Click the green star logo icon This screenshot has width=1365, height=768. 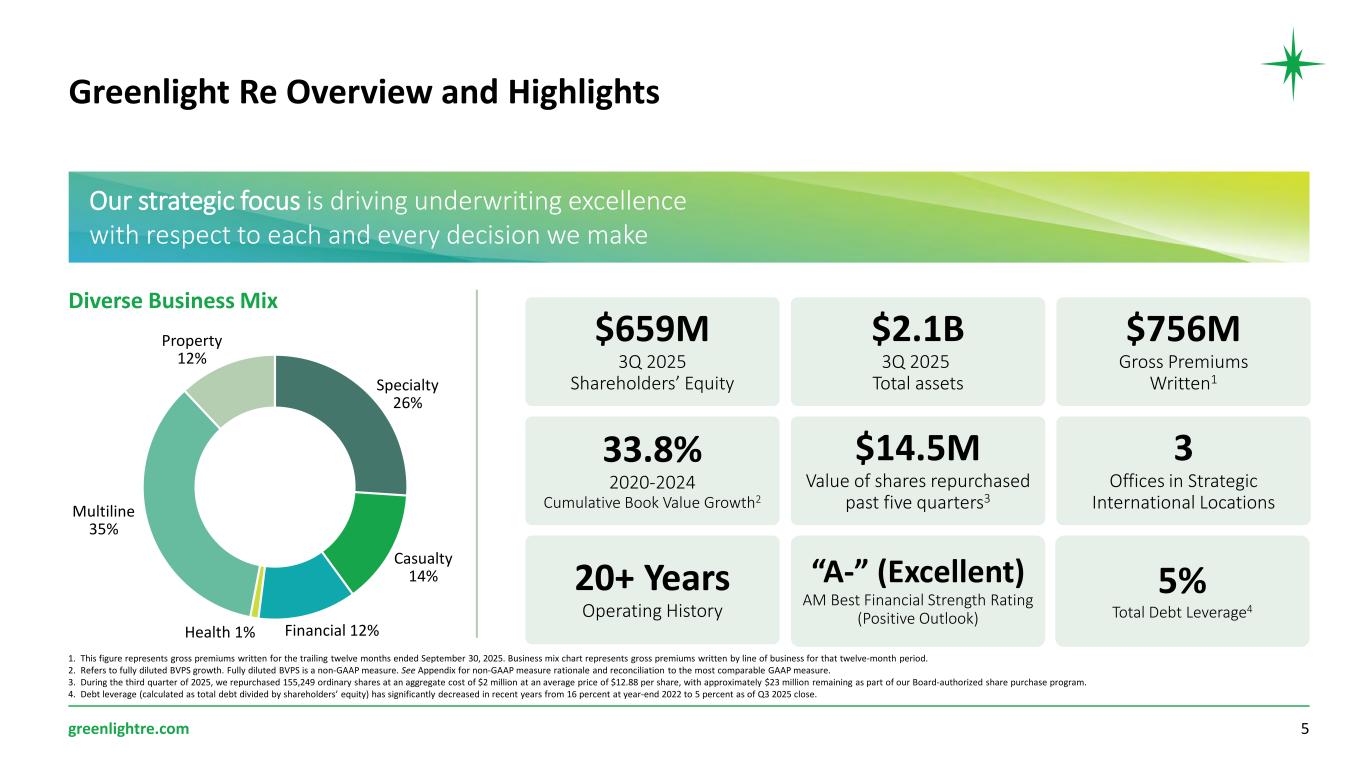1292,63
